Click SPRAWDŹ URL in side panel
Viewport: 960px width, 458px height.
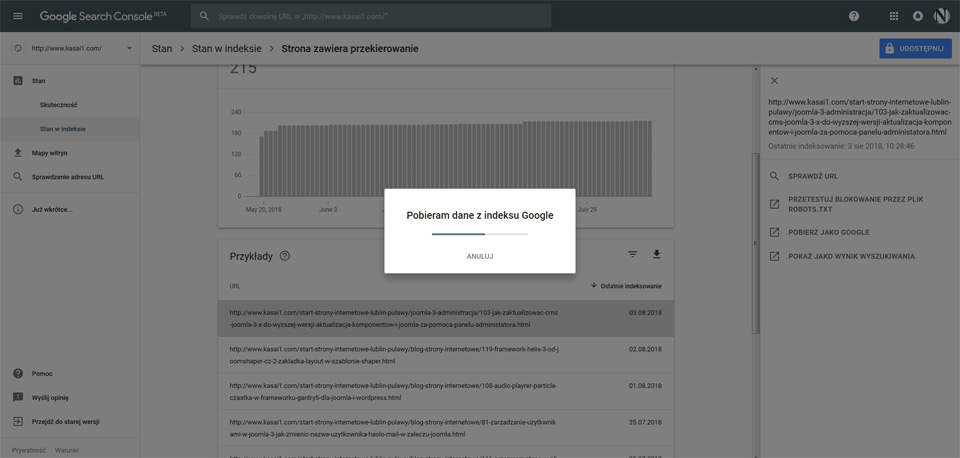pyautogui.click(x=813, y=176)
